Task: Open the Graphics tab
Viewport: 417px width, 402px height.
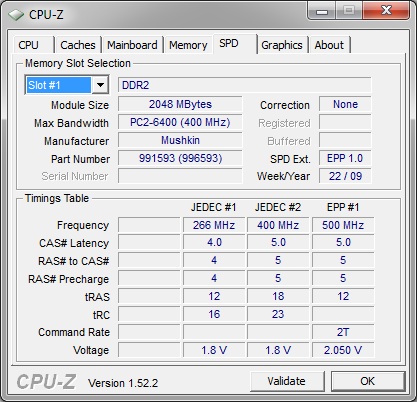Action: pos(282,45)
